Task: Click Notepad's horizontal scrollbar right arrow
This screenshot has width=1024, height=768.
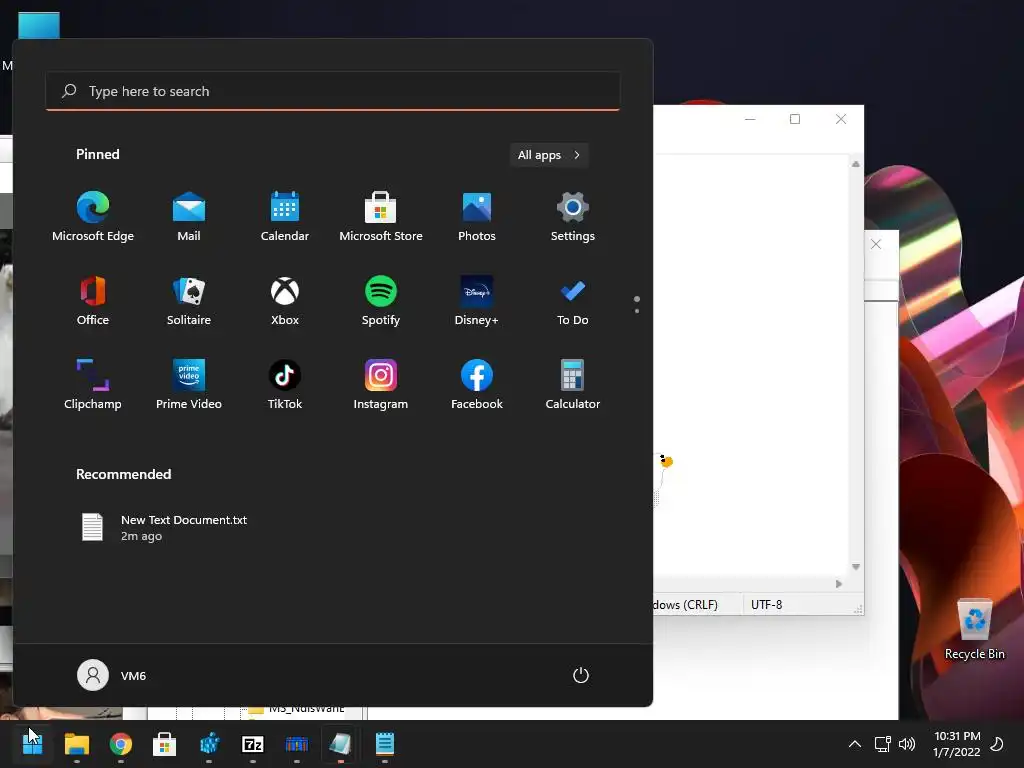Action: tap(839, 584)
